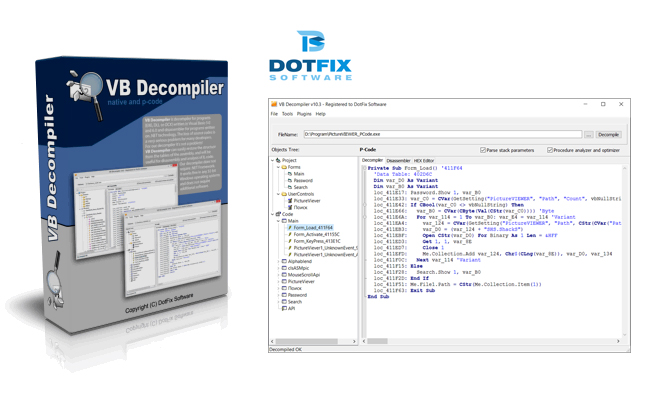Screen dimensions: 650x400
Task: Click the code pane scroll-down arrow
Action: (x=624, y=335)
